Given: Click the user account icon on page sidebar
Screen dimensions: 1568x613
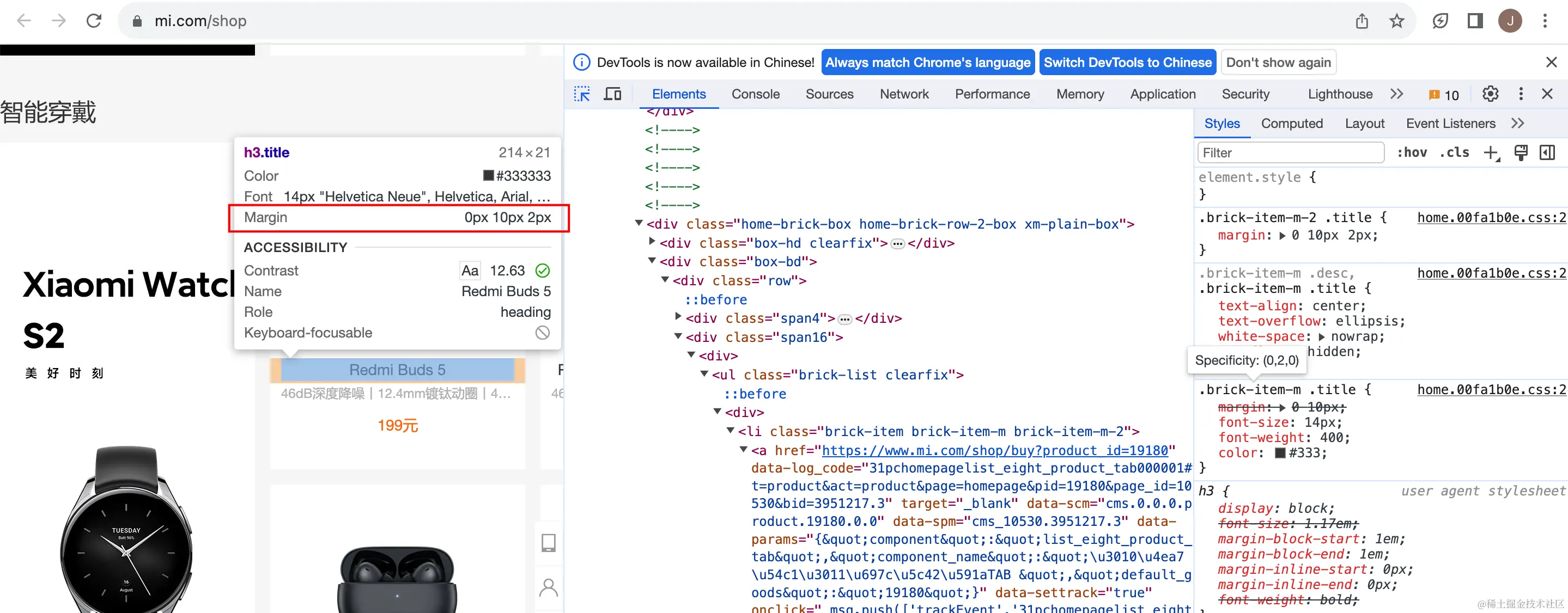Looking at the screenshot, I should pyautogui.click(x=549, y=588).
